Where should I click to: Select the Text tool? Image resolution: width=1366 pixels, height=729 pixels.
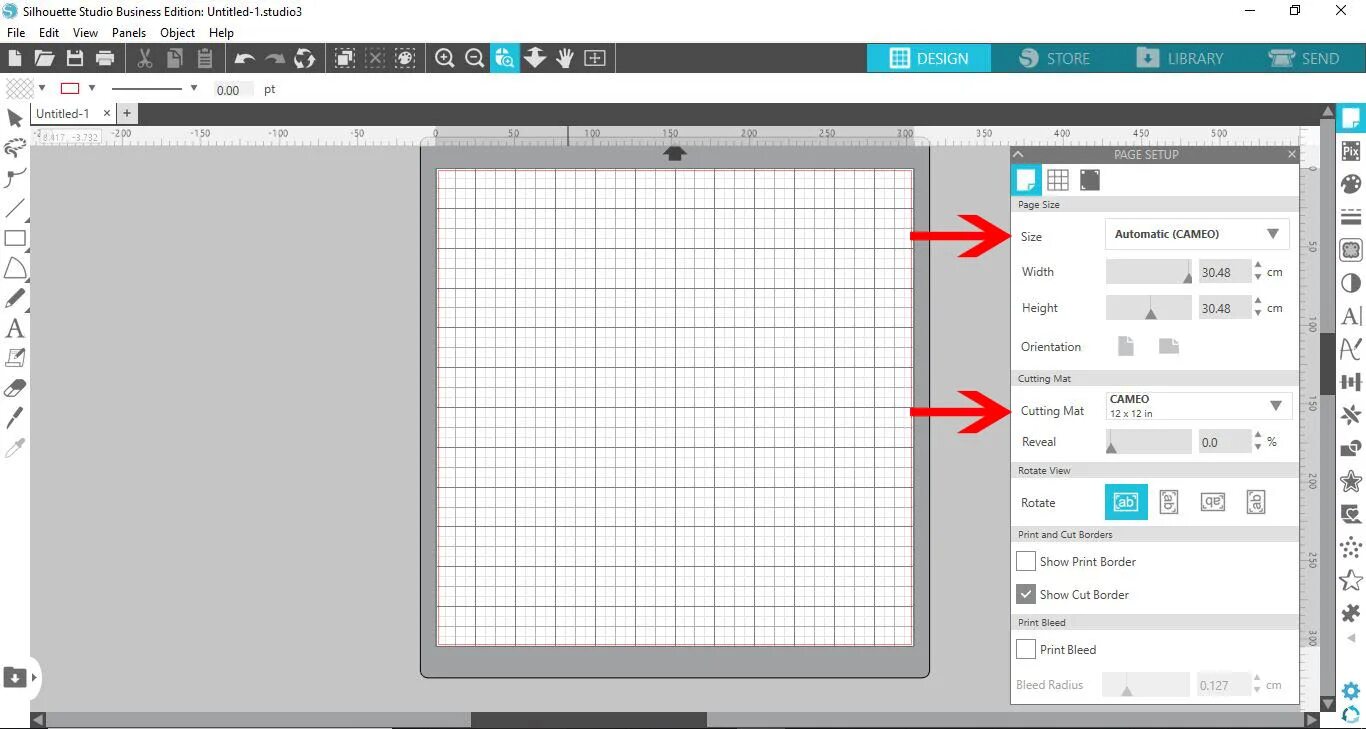(x=15, y=328)
